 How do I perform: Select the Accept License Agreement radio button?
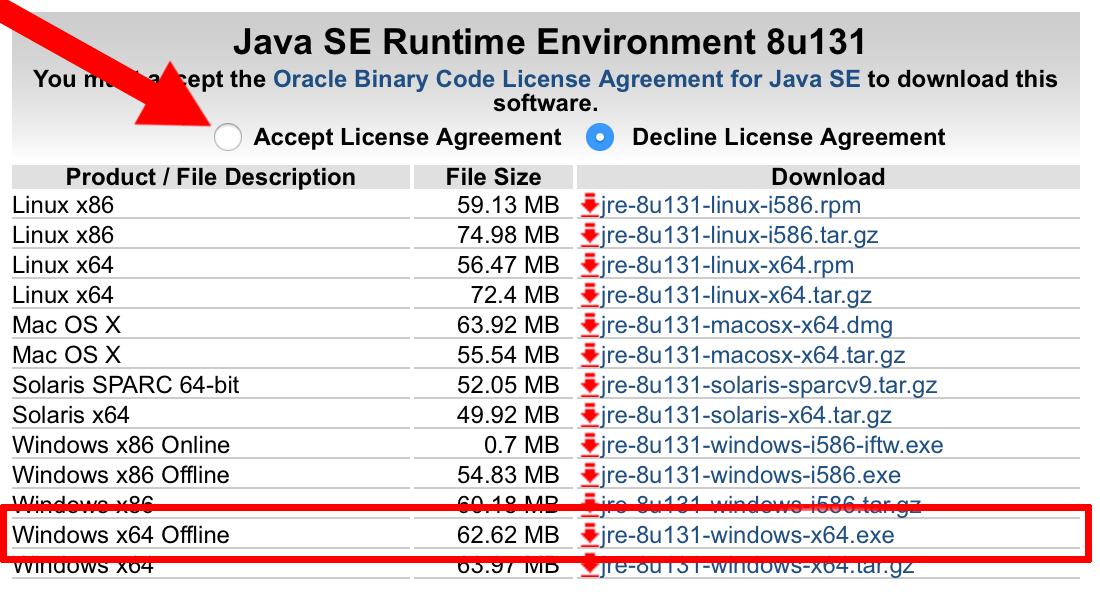[x=228, y=137]
